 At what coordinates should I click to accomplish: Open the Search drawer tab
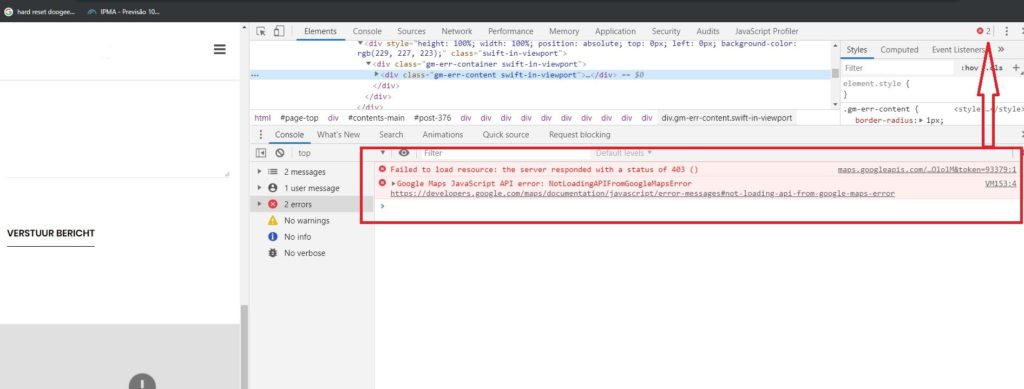pos(391,134)
